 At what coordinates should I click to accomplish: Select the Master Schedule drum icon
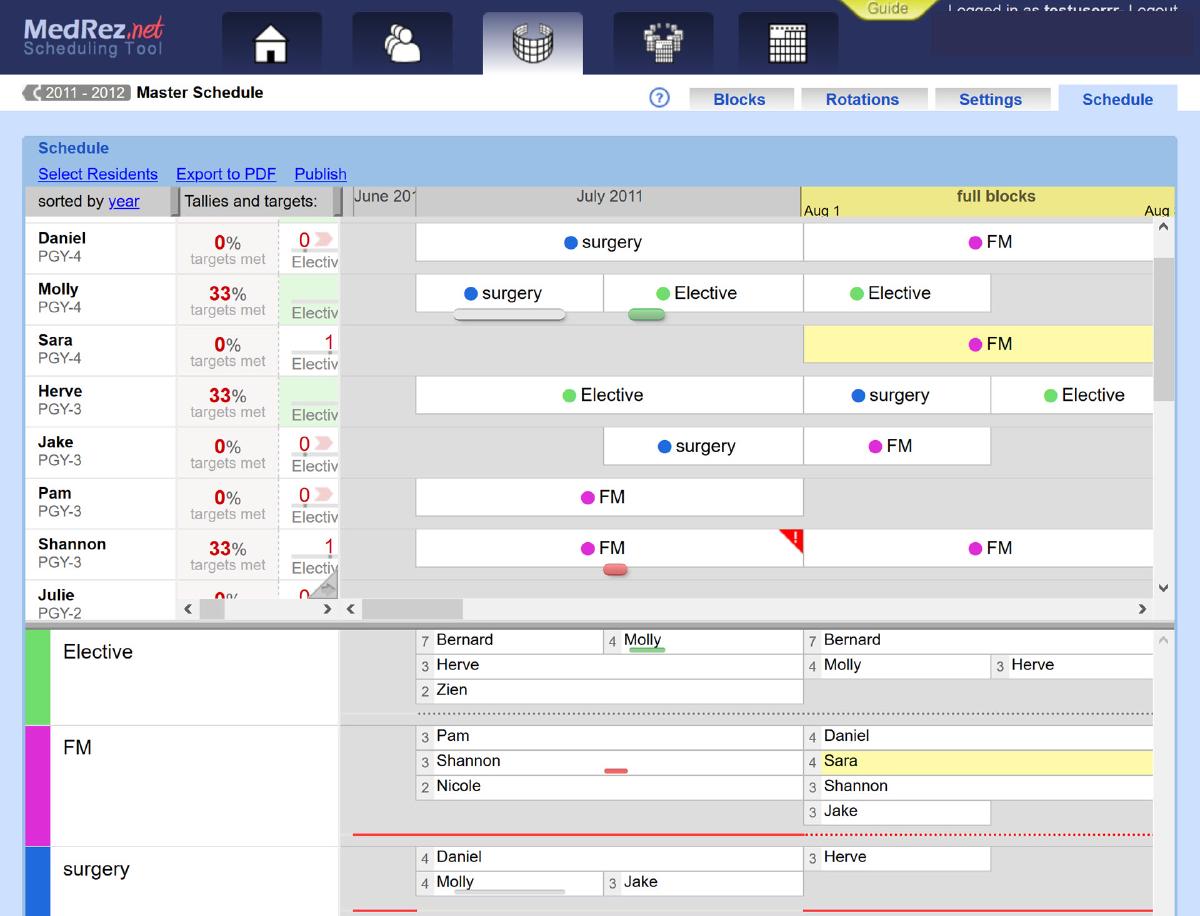pos(532,44)
